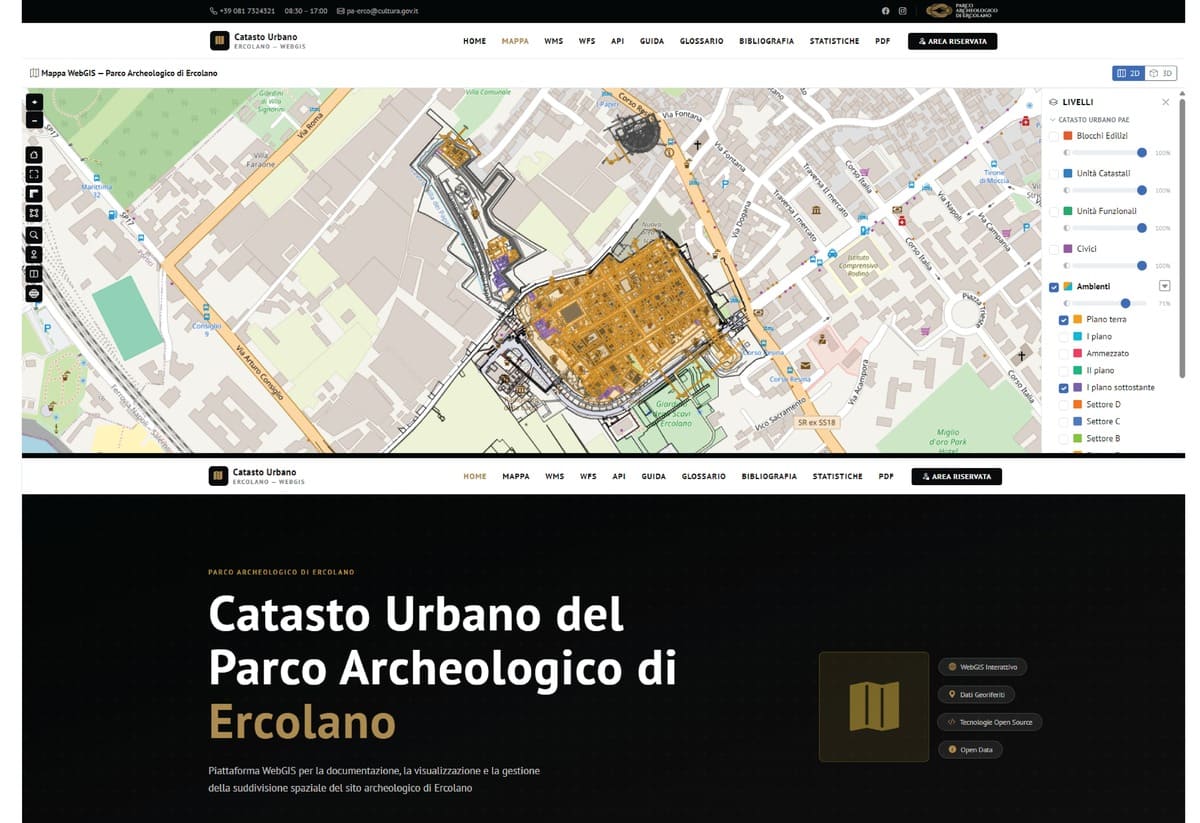This screenshot has height=823, width=1200.
Task: Open GLOSSARIO in the top navigation
Action: coord(701,41)
